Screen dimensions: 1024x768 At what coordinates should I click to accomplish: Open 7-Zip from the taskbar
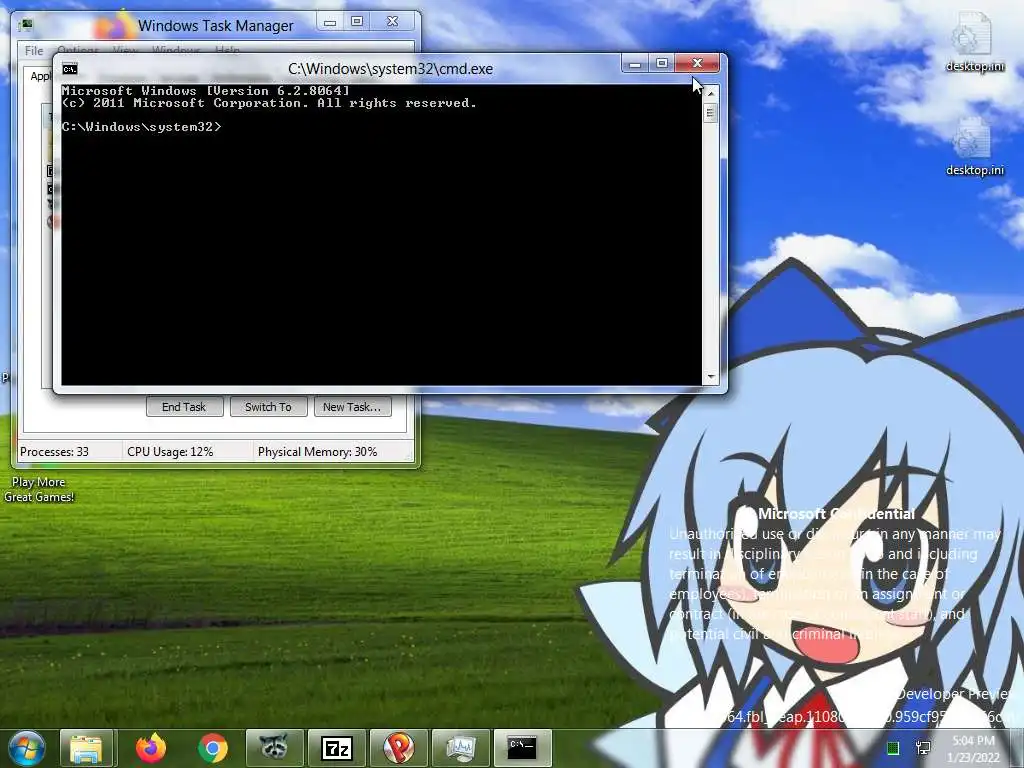336,748
